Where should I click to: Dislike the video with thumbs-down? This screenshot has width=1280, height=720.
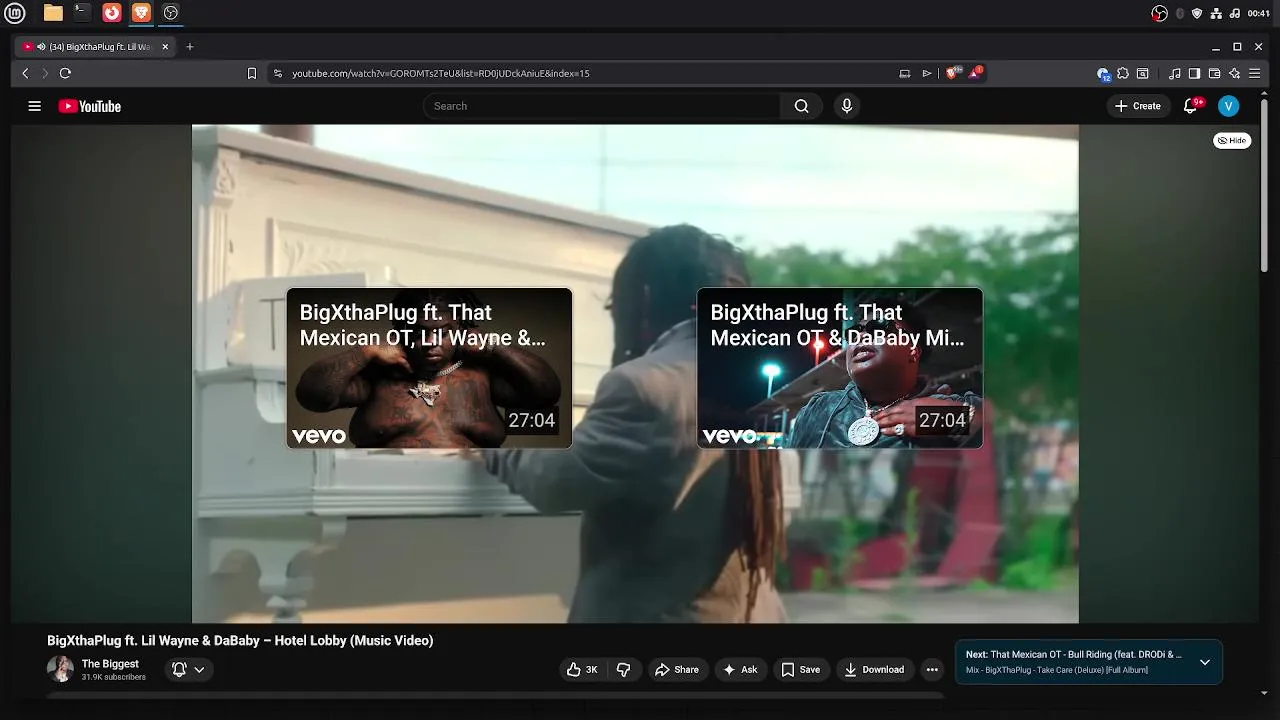624,670
